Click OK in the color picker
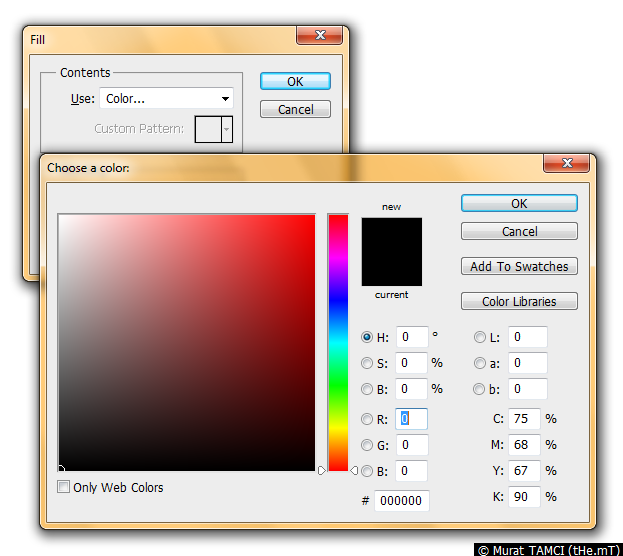Screen dimensions: 623x556 pyautogui.click(x=519, y=203)
